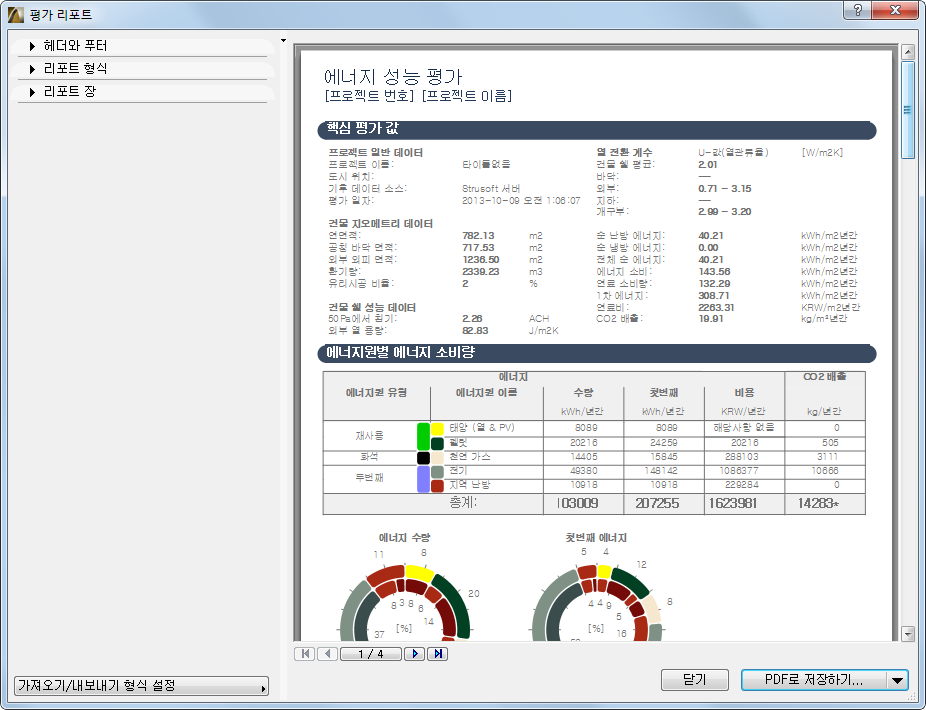The height and width of the screenshot is (710, 926).
Task: Click the total value 207255
Action: (x=657, y=503)
